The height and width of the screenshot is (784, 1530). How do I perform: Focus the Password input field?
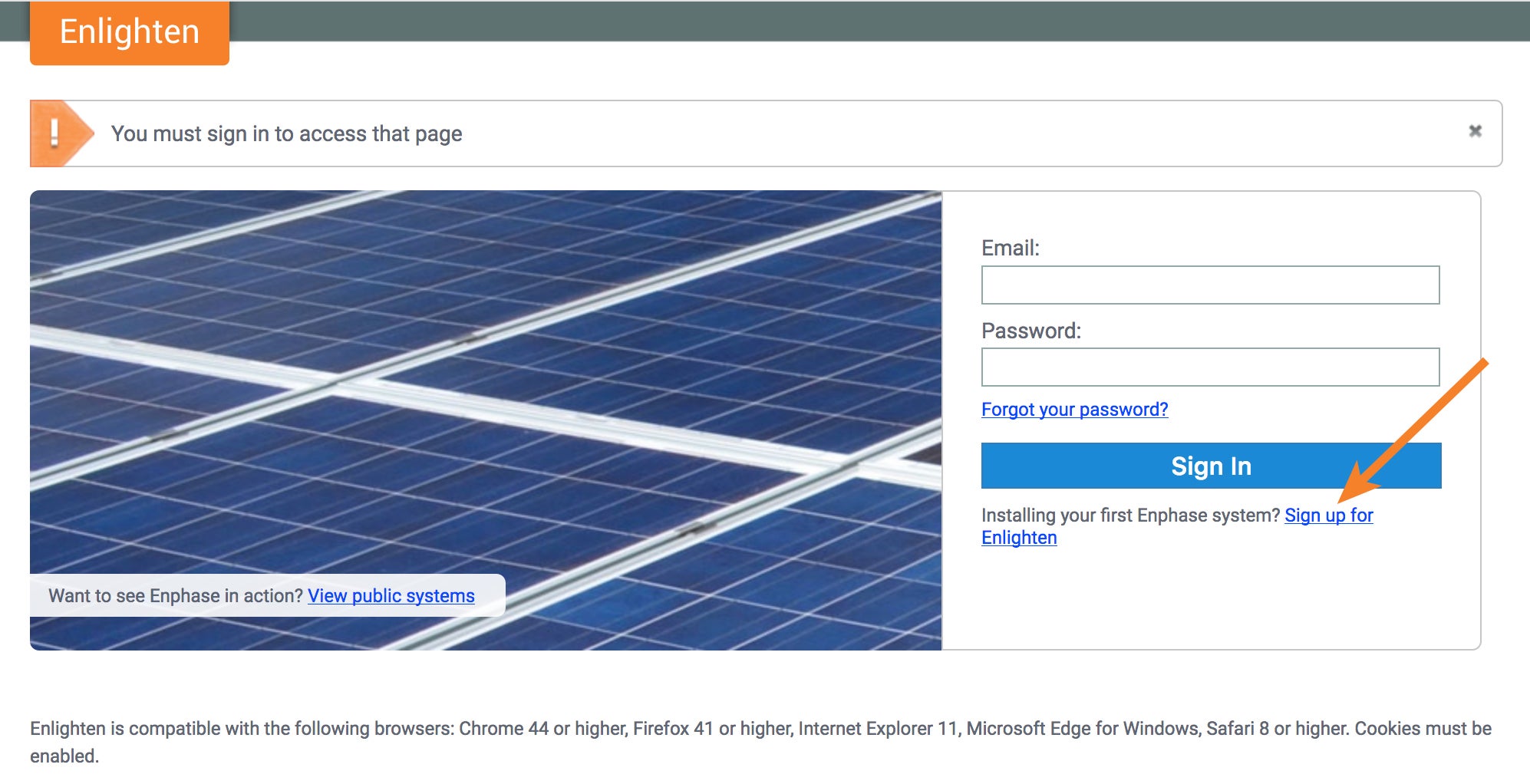pyautogui.click(x=1210, y=367)
